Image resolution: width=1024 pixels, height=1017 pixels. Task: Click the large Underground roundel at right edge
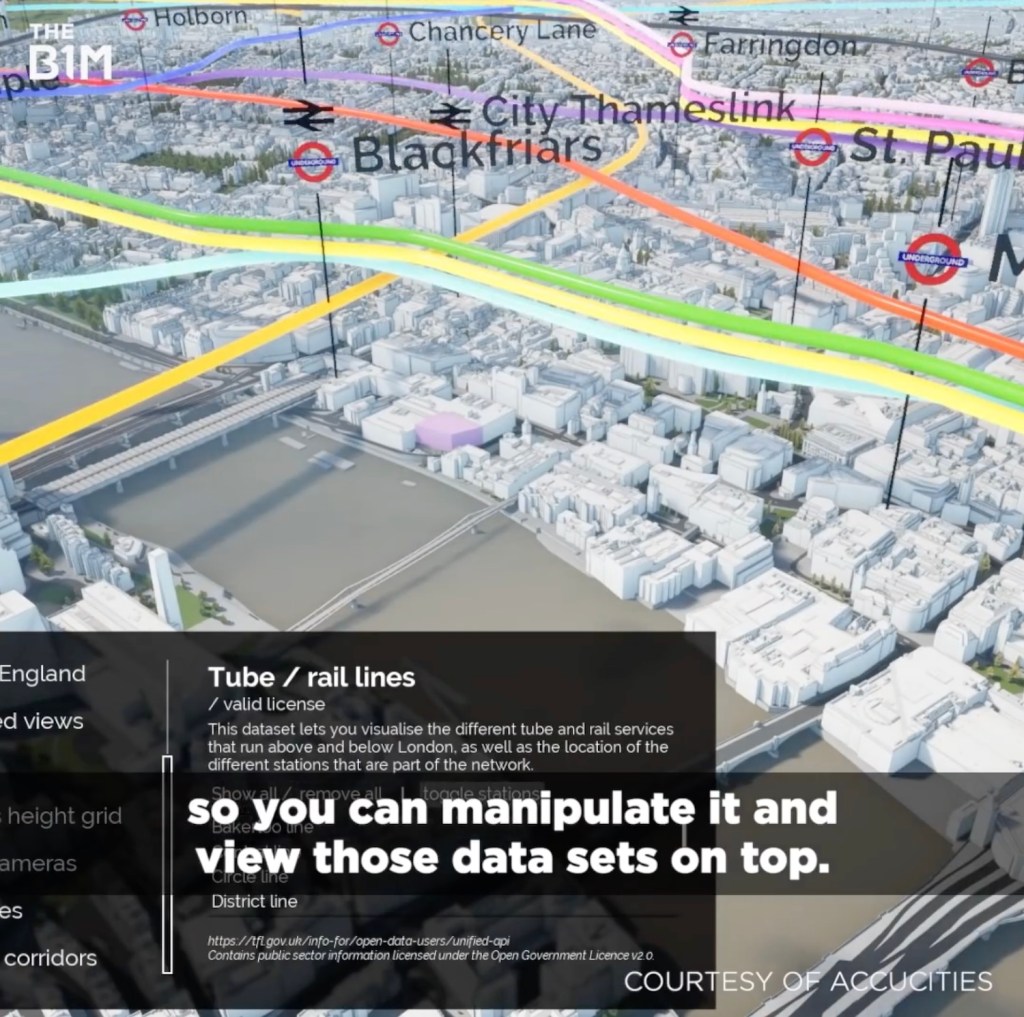pos(933,260)
